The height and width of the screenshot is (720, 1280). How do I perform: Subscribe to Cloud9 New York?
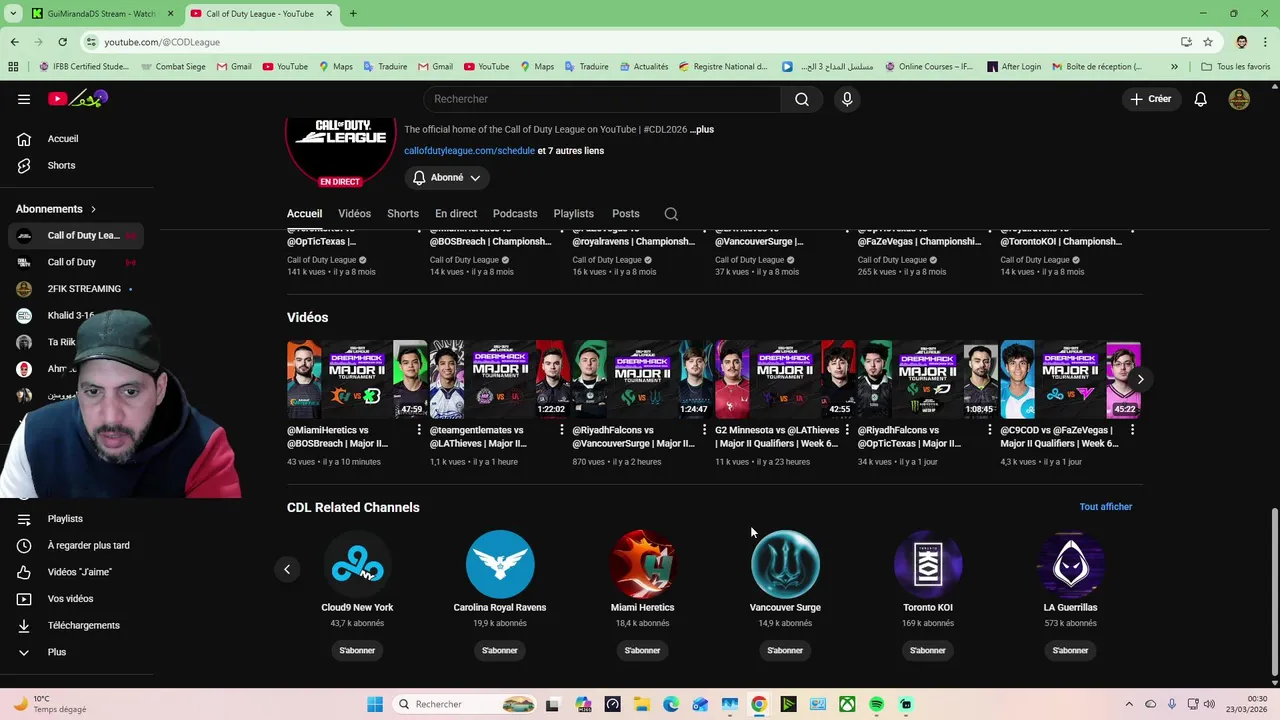click(357, 651)
